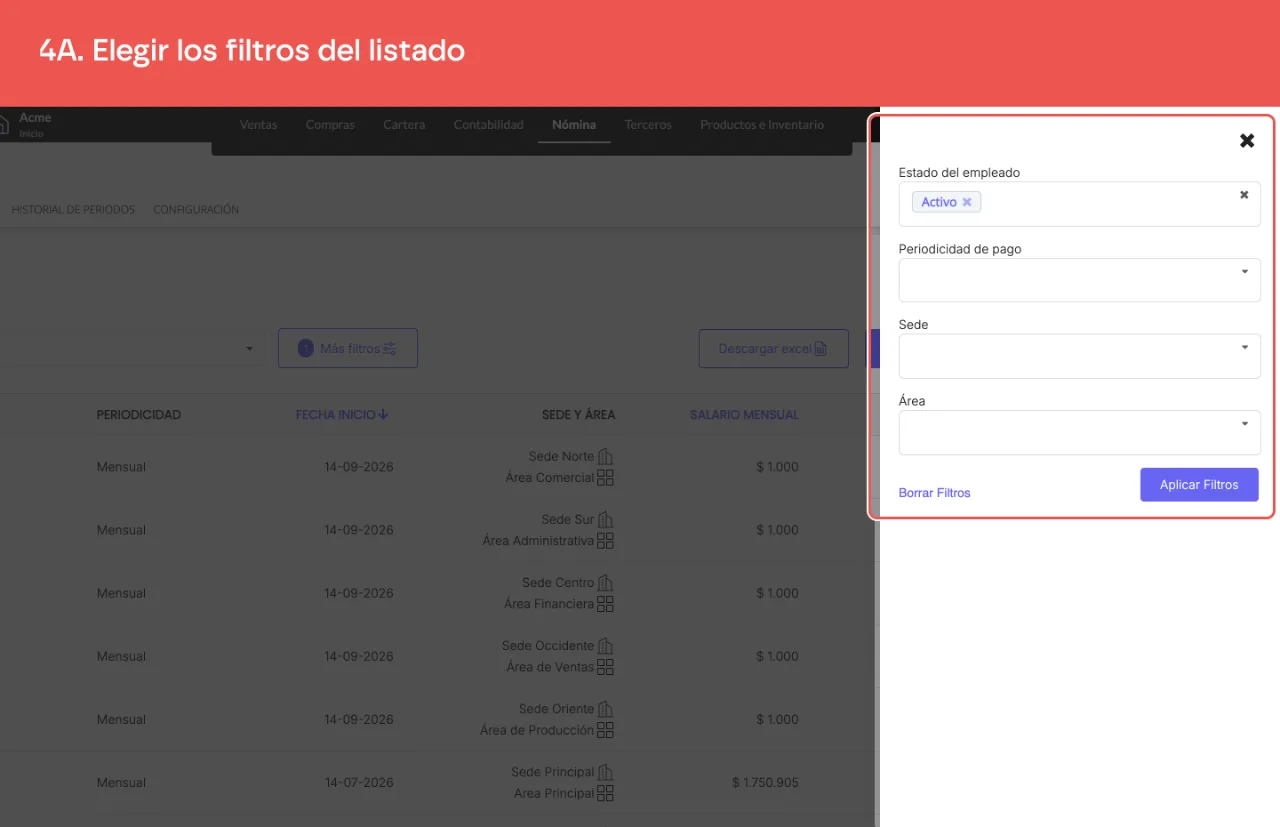Open the Periodicidad de pago dropdown

[x=1079, y=280]
